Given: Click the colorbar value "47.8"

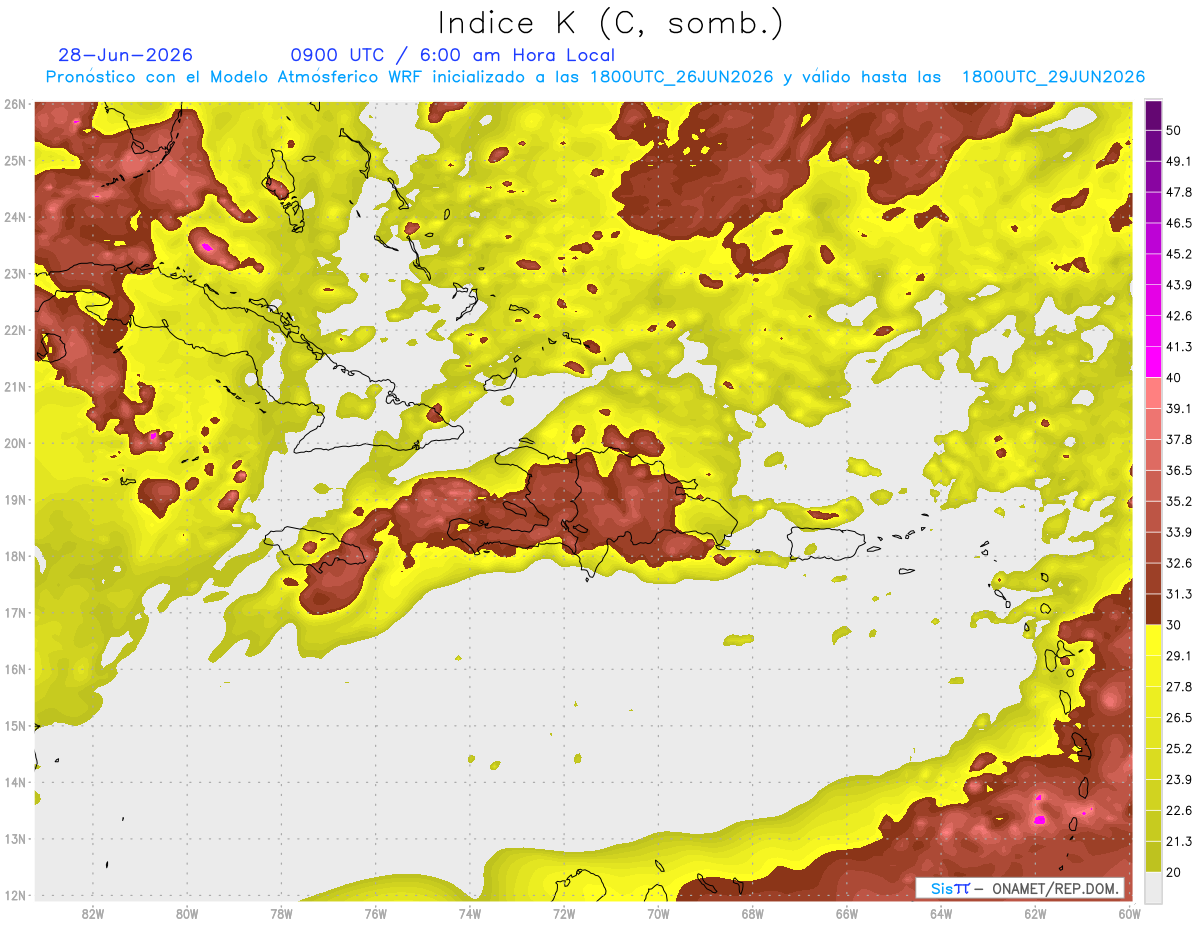Looking at the screenshot, I should pyautogui.click(x=1179, y=192).
